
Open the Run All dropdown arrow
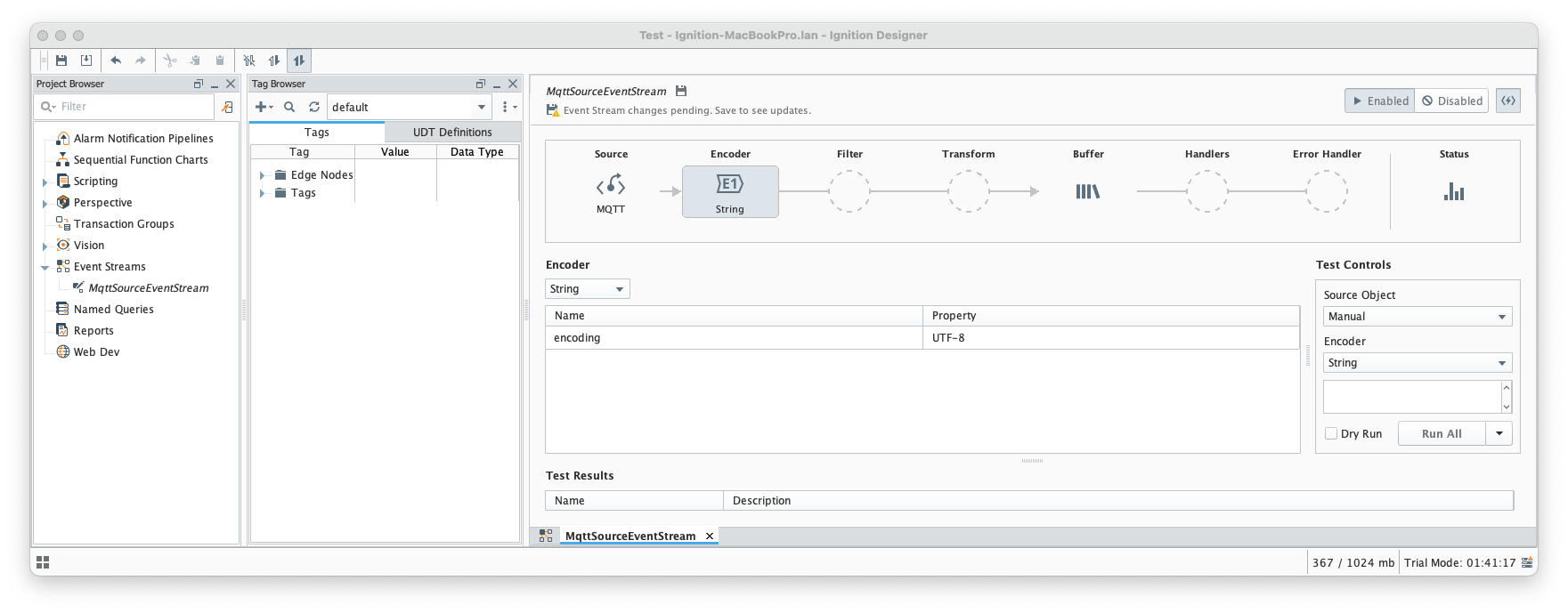pyautogui.click(x=1499, y=434)
